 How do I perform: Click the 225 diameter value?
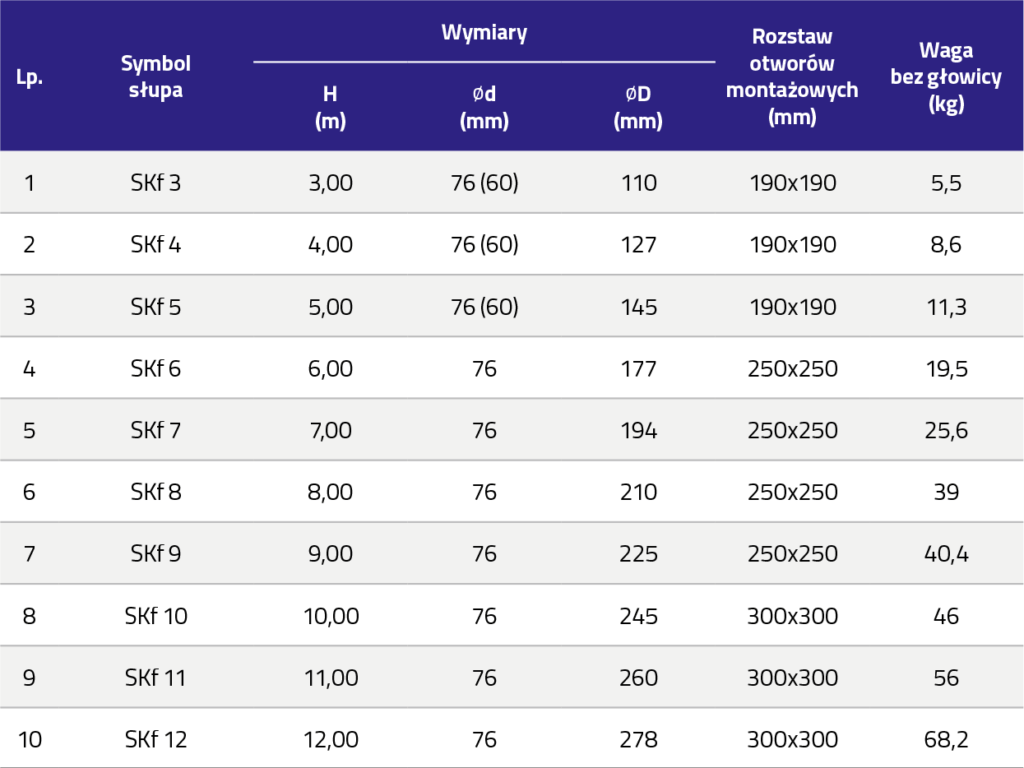(638, 555)
